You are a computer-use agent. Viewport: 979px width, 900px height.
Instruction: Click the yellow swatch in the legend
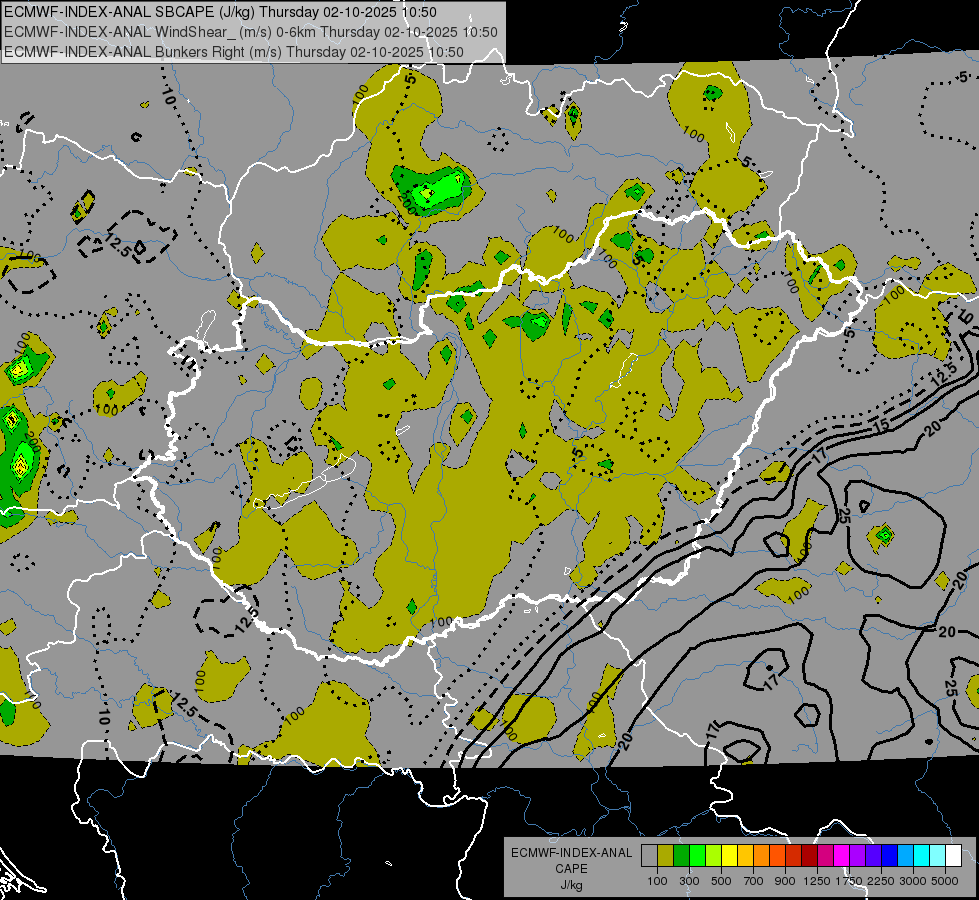tap(730, 856)
